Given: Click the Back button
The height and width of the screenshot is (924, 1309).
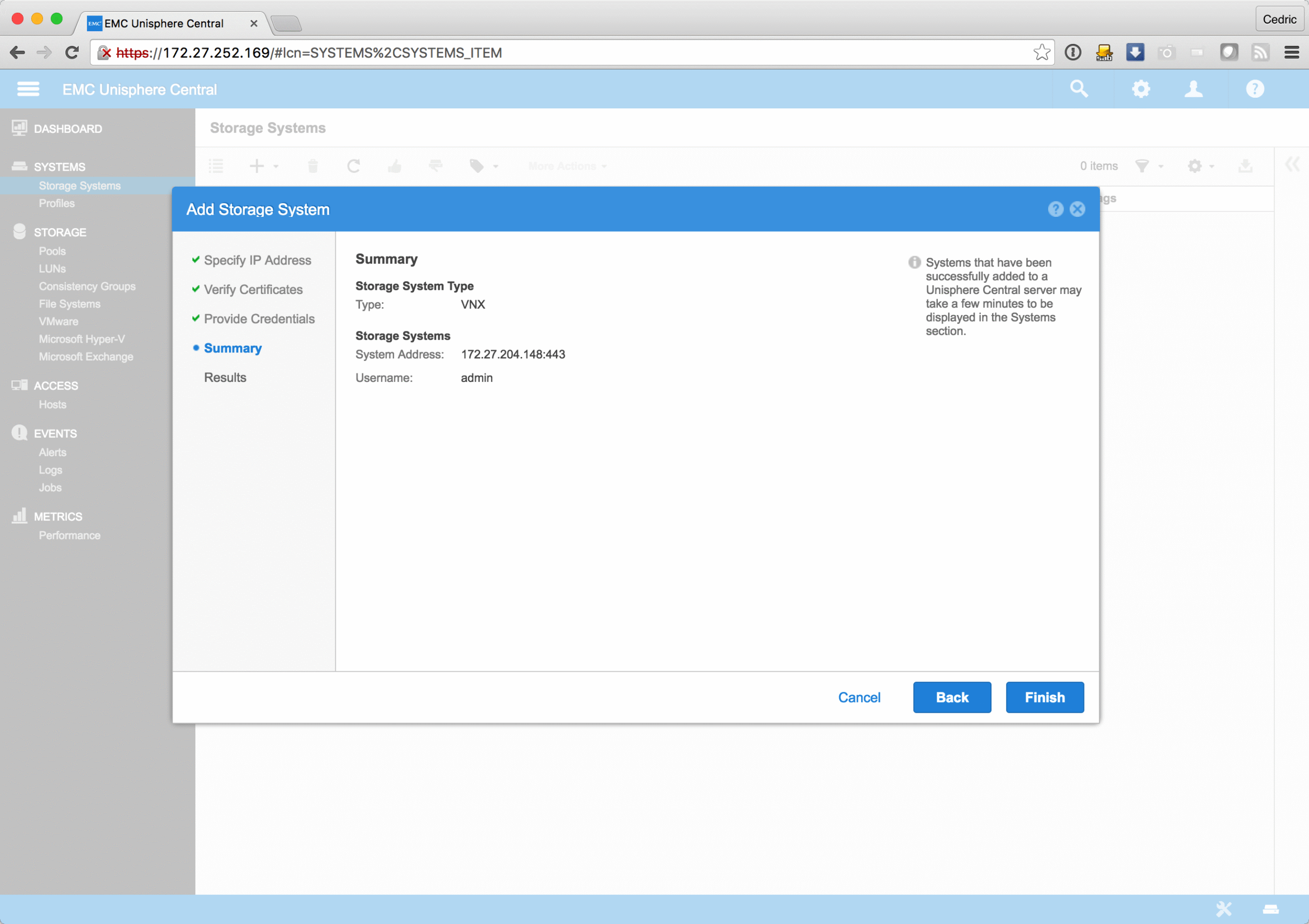Looking at the screenshot, I should click(952, 697).
